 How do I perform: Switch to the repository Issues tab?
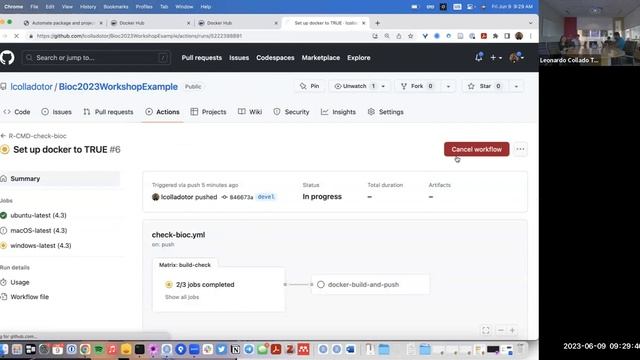tap(56, 112)
